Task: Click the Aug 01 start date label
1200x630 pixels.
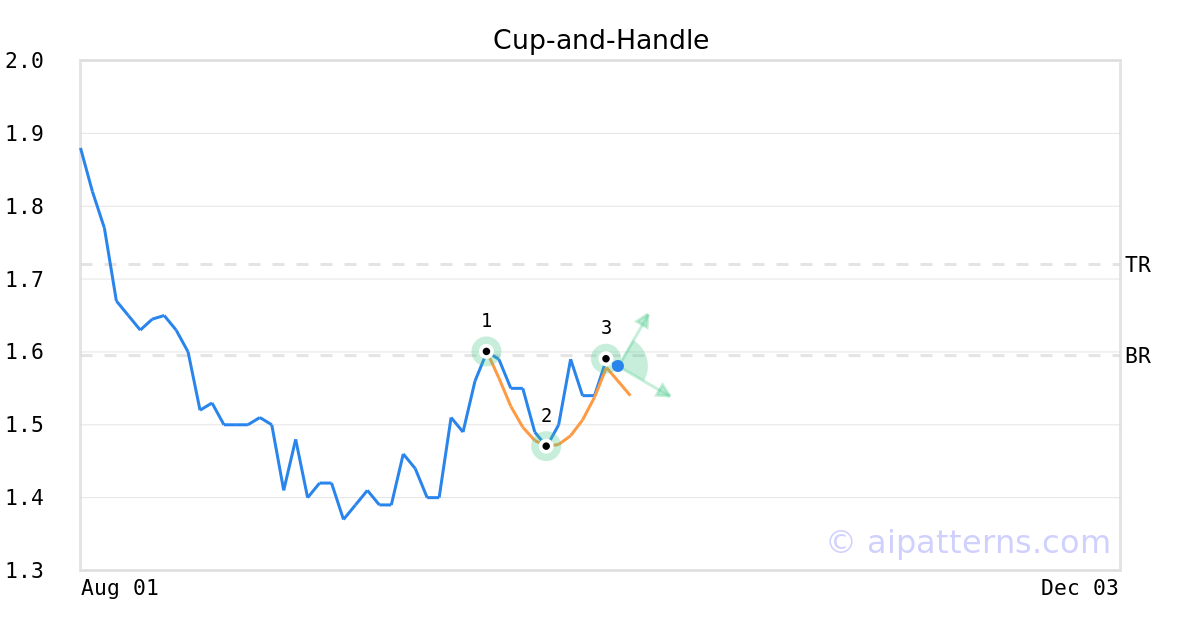Action: pos(120,588)
